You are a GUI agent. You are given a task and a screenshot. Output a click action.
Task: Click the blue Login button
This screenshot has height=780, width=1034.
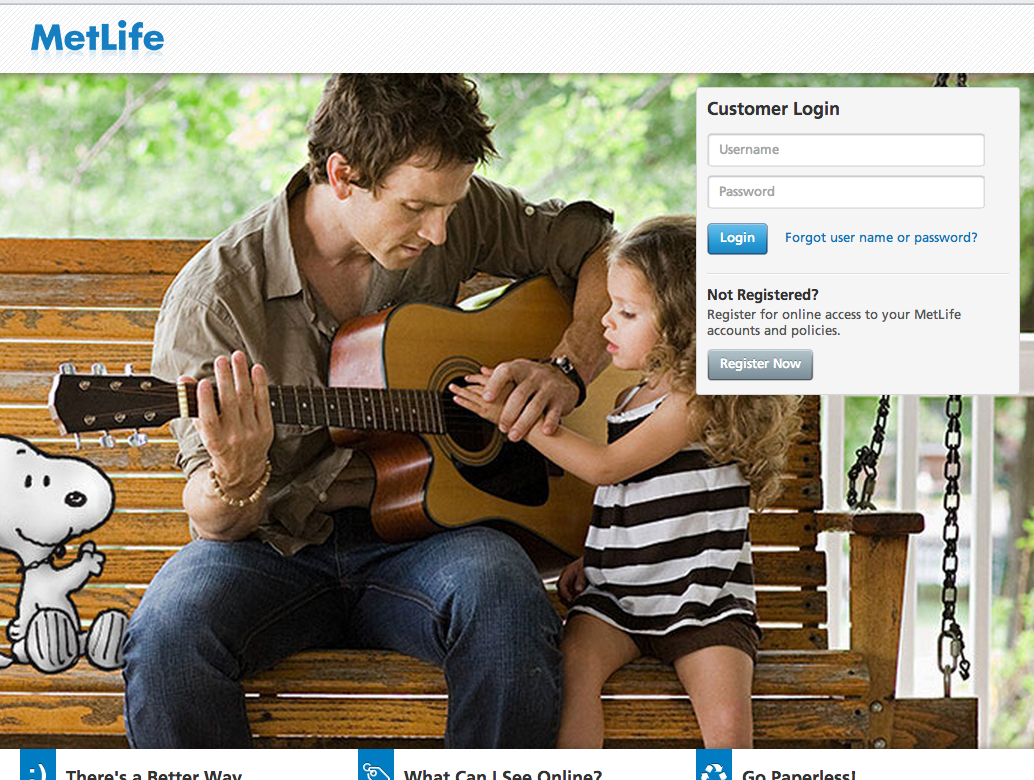[737, 238]
